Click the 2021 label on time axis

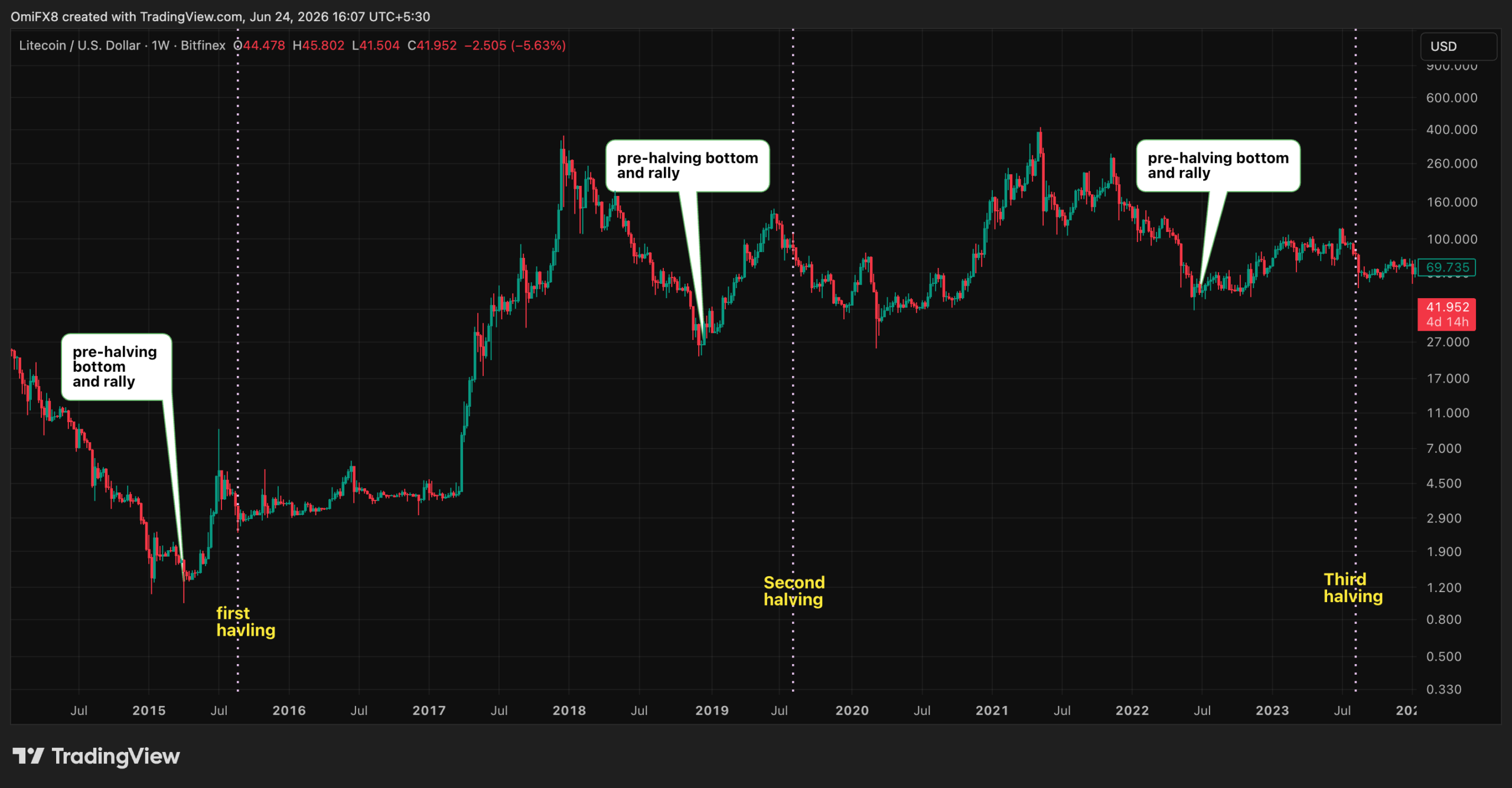point(992,711)
